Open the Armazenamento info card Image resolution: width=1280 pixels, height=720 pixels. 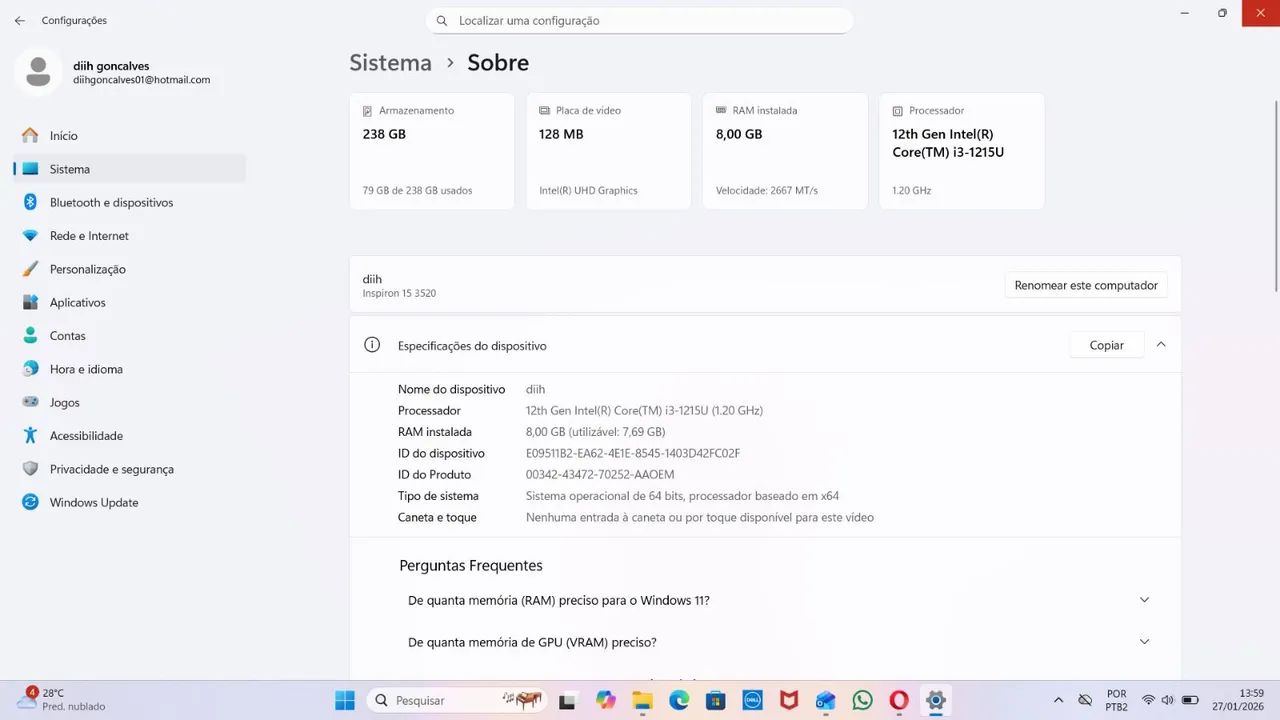(x=431, y=151)
